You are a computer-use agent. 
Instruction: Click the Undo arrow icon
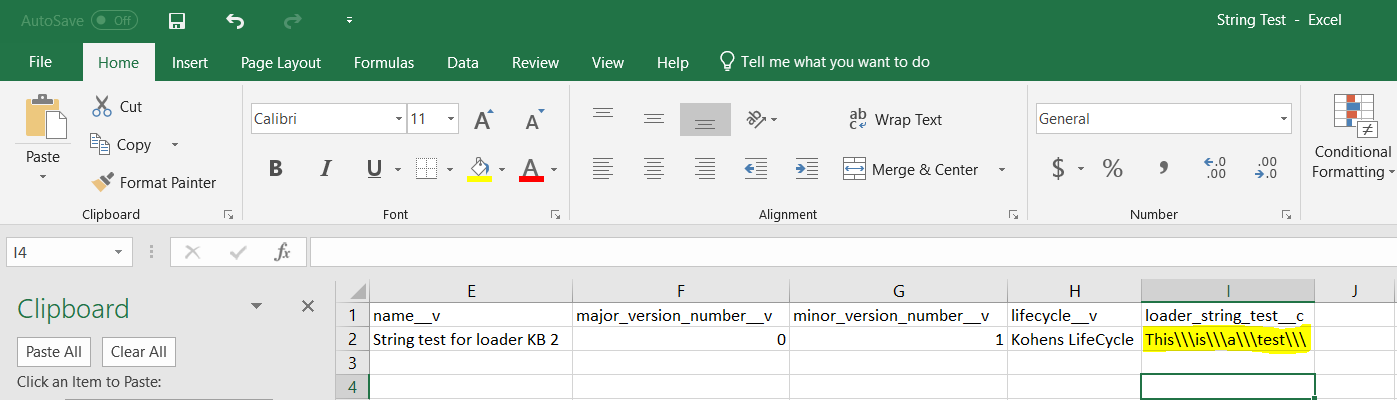pos(235,21)
